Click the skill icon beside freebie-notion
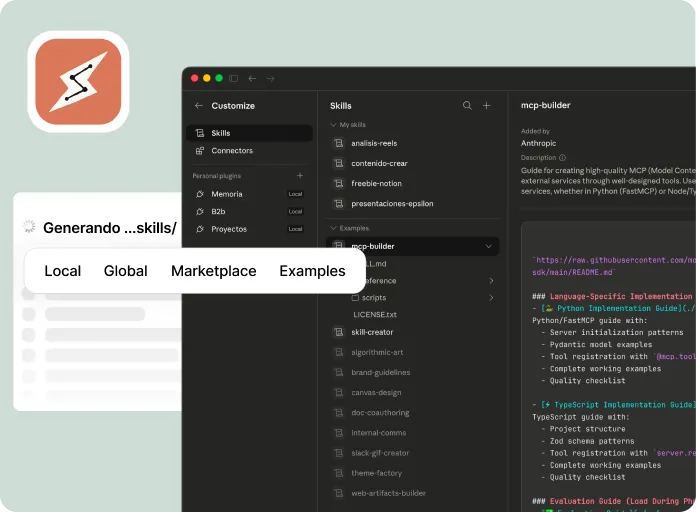Screen dimensions: 696x512 click(x=339, y=183)
